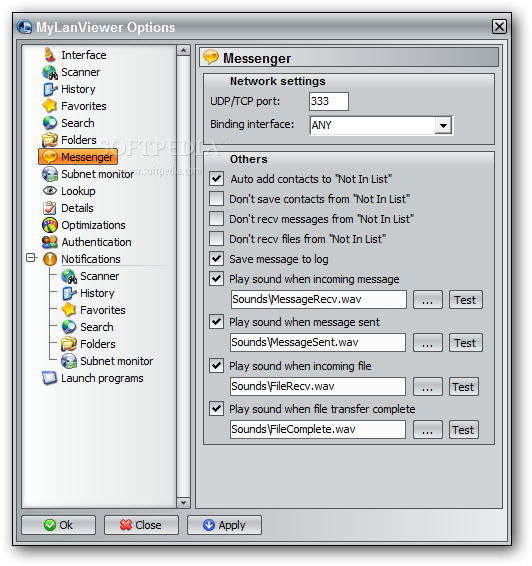Click Folders icon under Notifications
This screenshot has height=566, width=532.
click(x=69, y=344)
